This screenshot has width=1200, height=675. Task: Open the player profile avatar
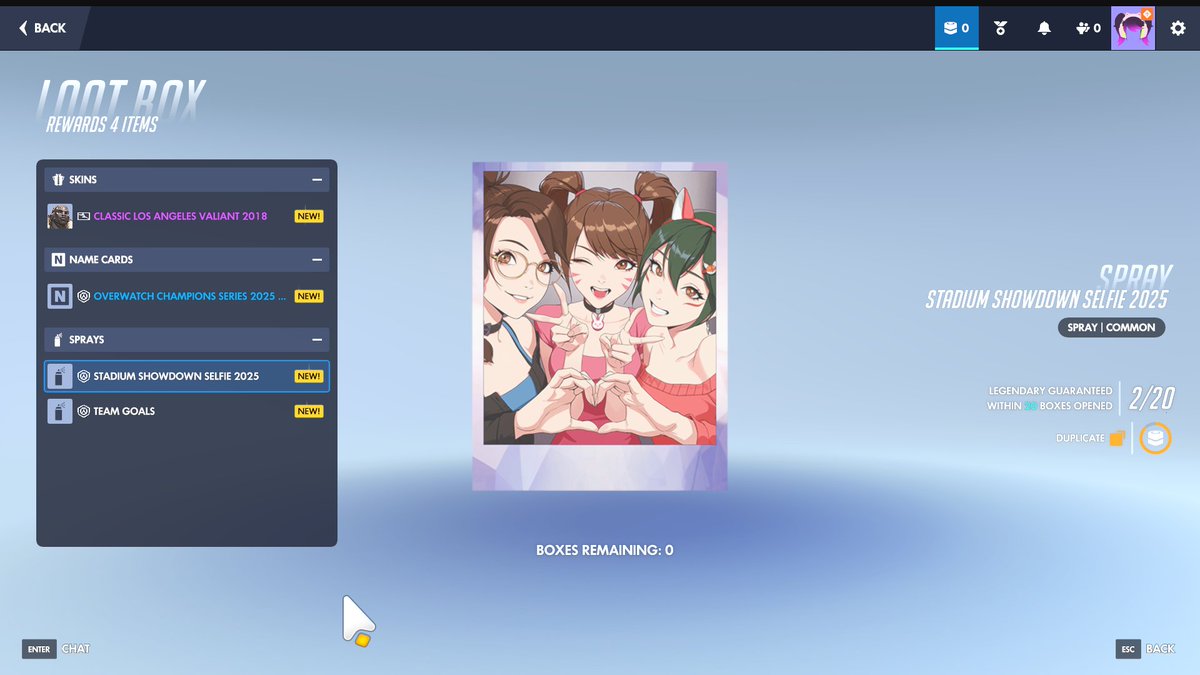[x=1133, y=28]
